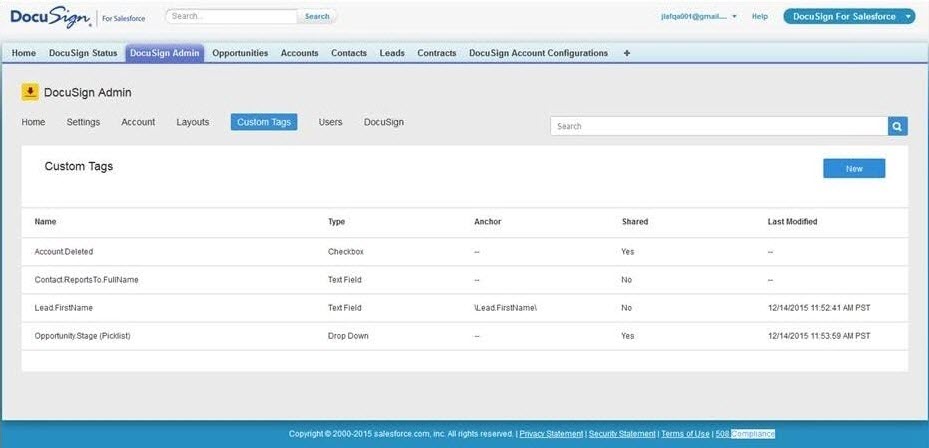Click the 12/14/2015 11:52:41 AM PST cell

[819, 308]
